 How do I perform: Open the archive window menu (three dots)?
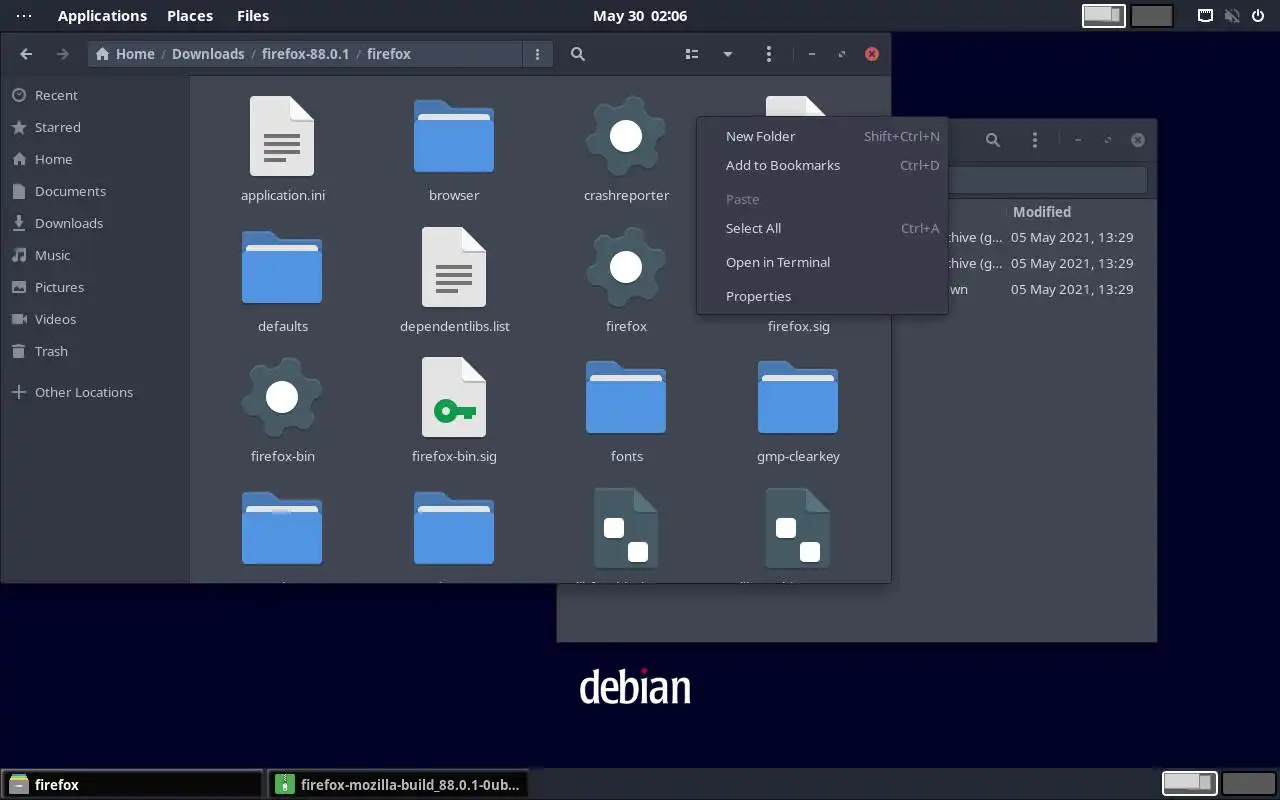(x=1034, y=140)
